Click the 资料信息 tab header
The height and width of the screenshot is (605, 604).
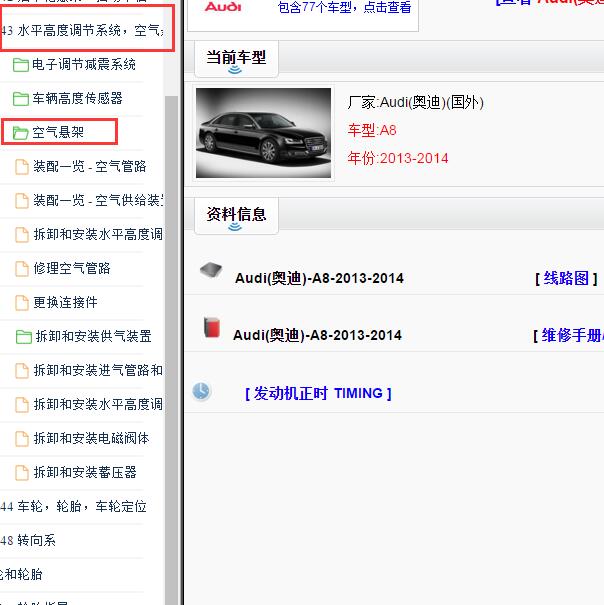click(x=236, y=216)
